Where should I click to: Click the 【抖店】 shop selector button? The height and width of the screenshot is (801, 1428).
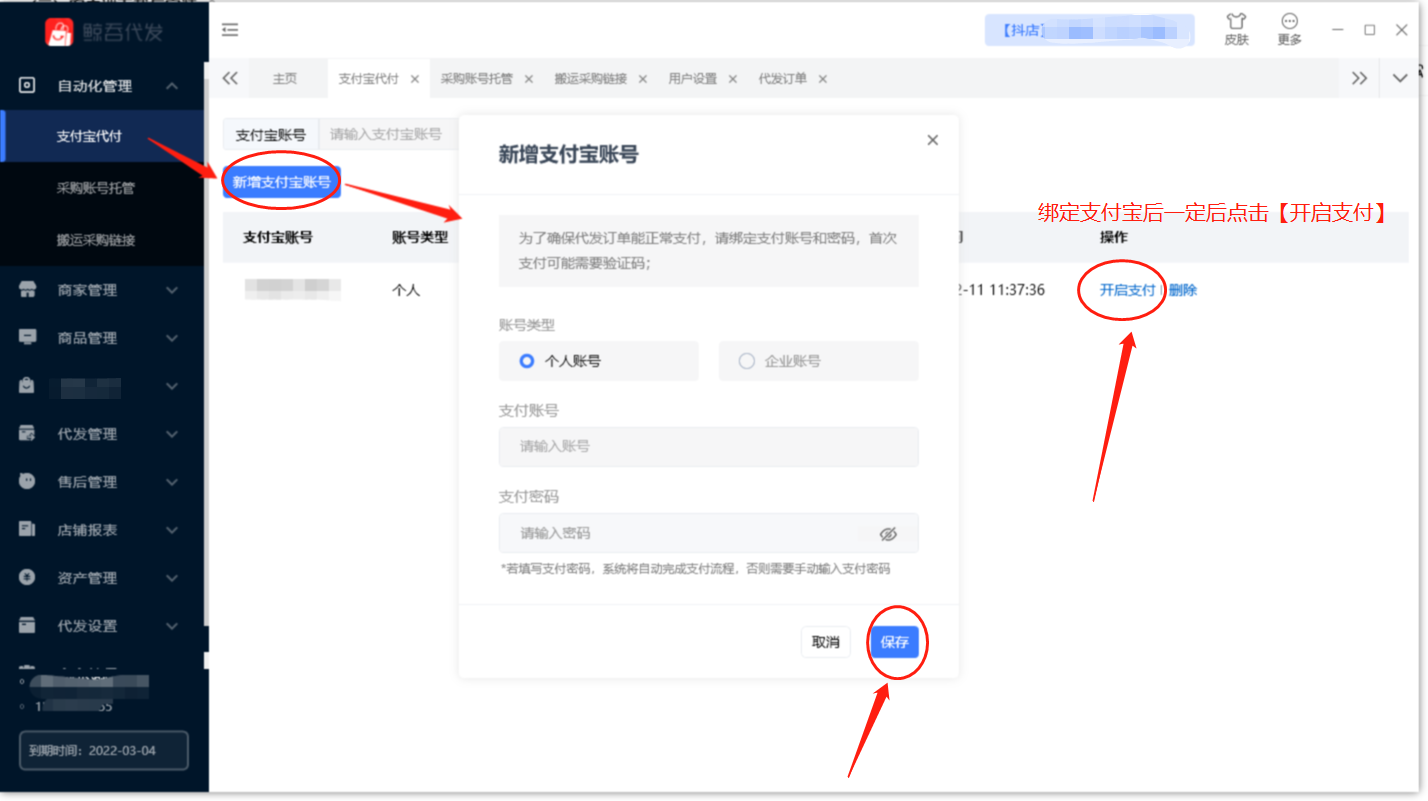point(1089,30)
